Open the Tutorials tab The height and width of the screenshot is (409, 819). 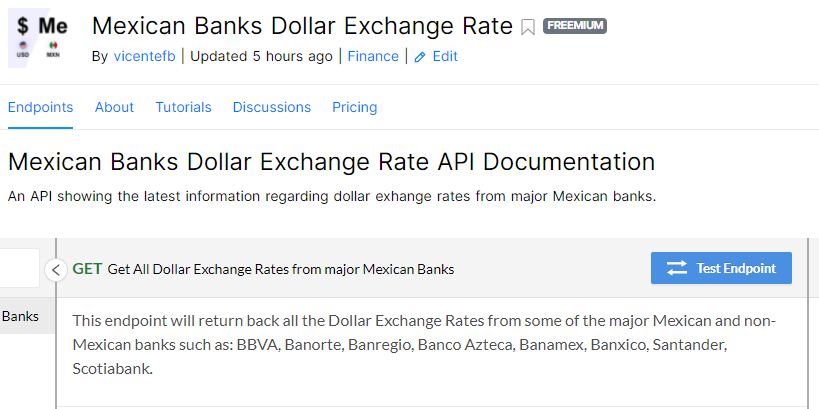point(183,107)
